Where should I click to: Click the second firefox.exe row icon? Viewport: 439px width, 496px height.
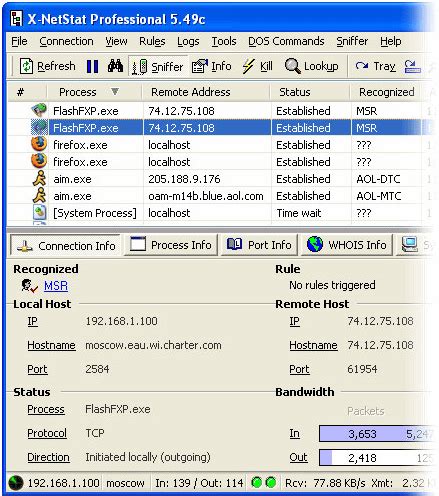point(39,161)
